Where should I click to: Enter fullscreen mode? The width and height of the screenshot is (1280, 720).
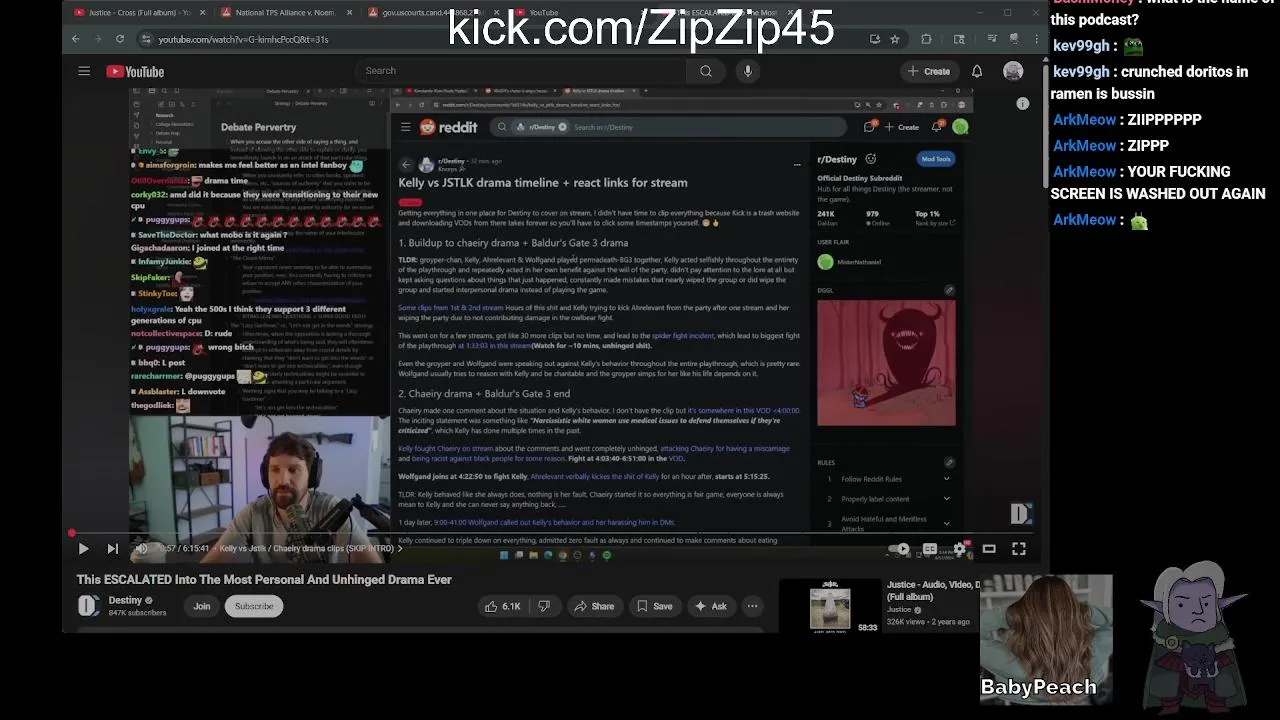[x=1019, y=548]
